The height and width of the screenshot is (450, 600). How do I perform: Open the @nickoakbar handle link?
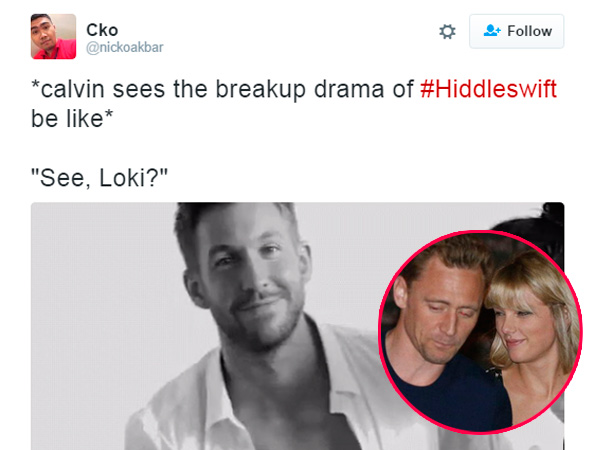125,47
